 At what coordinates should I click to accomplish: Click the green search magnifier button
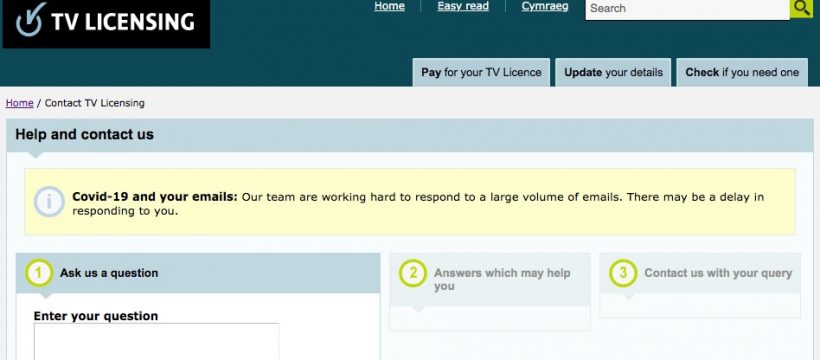[801, 8]
